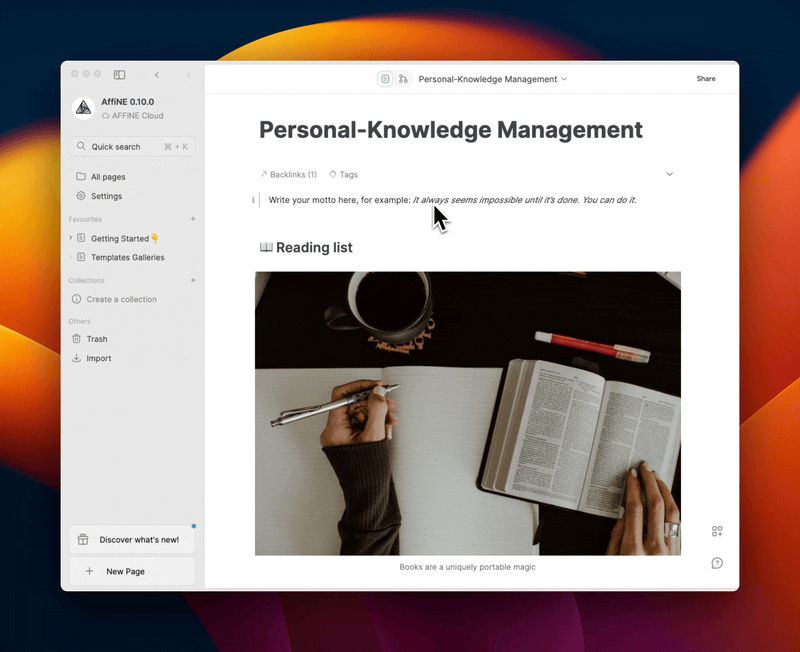Go back with the left arrow
The image size is (800, 652).
point(157,75)
